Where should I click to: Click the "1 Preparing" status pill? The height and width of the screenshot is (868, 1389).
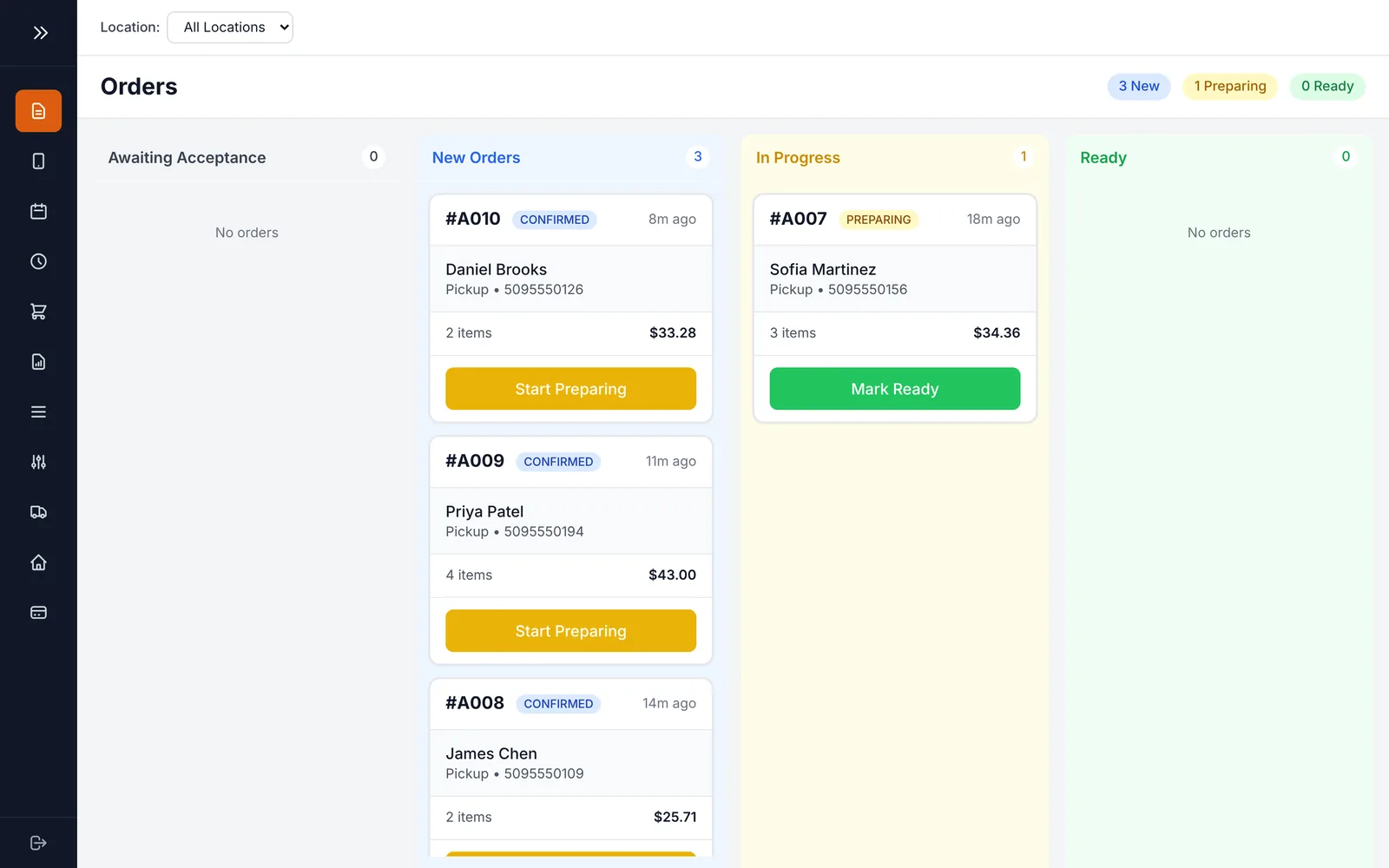pyautogui.click(x=1230, y=86)
